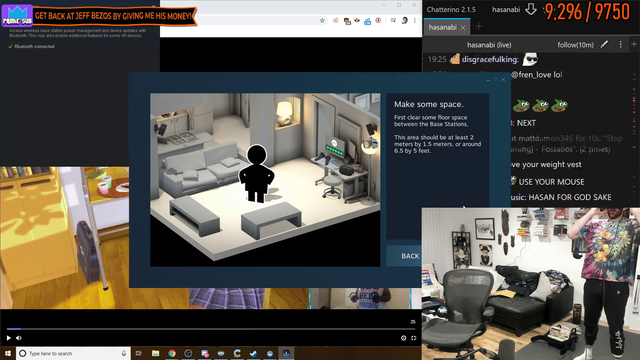Screen dimensions: 640x360
Task: Open Google Chrome from the taskbar
Action: [x=172, y=353]
